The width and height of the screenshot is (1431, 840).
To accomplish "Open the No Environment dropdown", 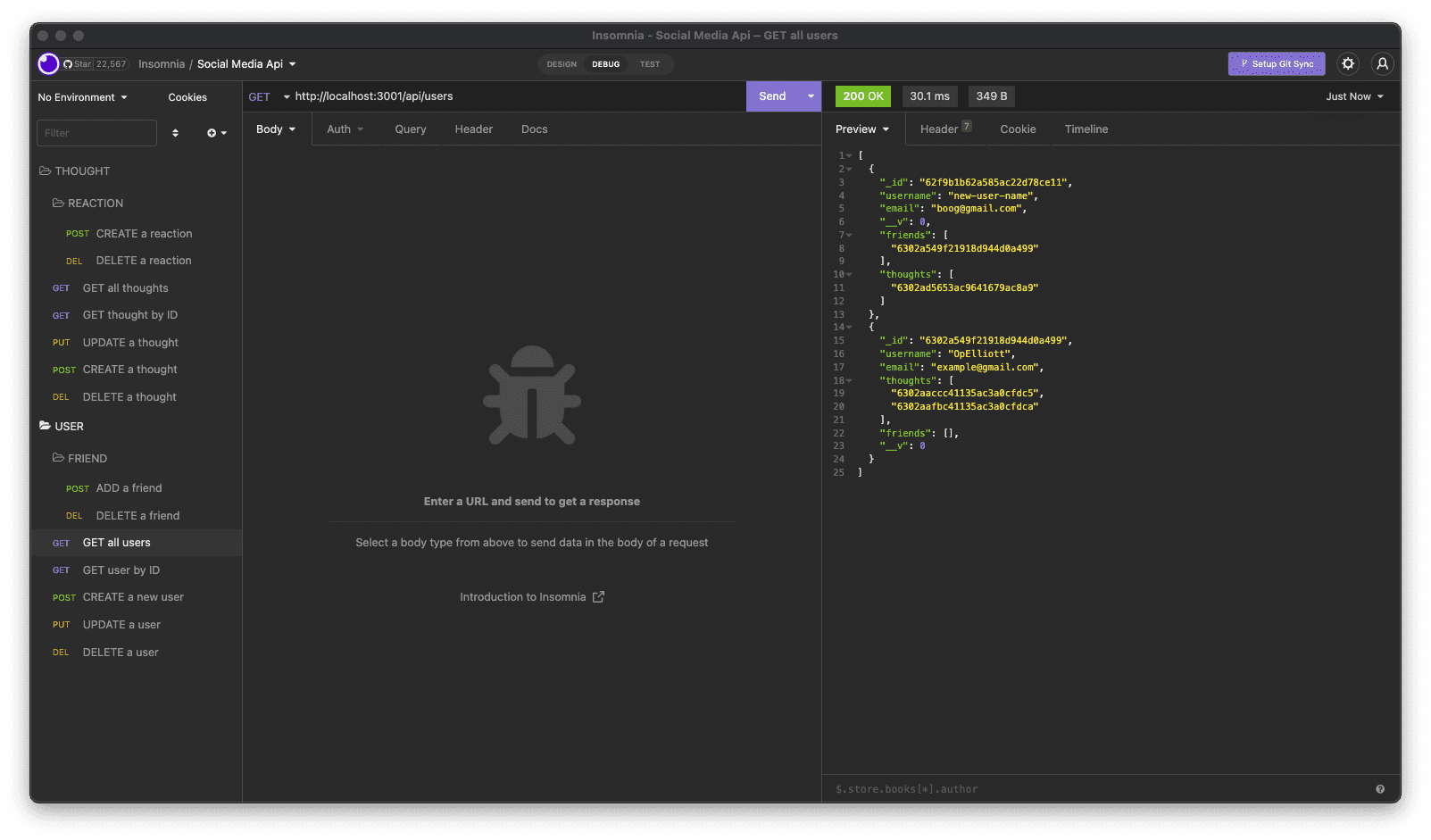I will coord(82,96).
